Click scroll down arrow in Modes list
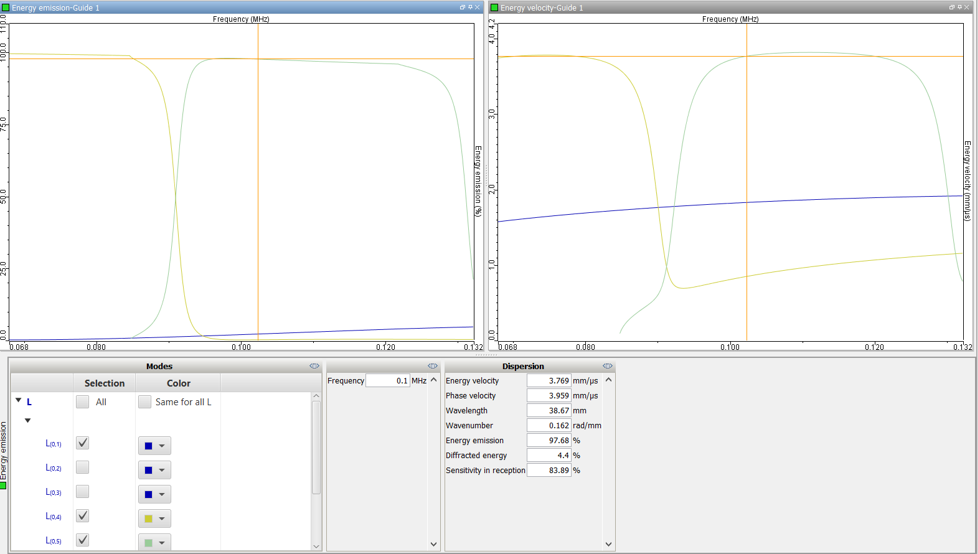This screenshot has height=554, width=978. (x=316, y=546)
